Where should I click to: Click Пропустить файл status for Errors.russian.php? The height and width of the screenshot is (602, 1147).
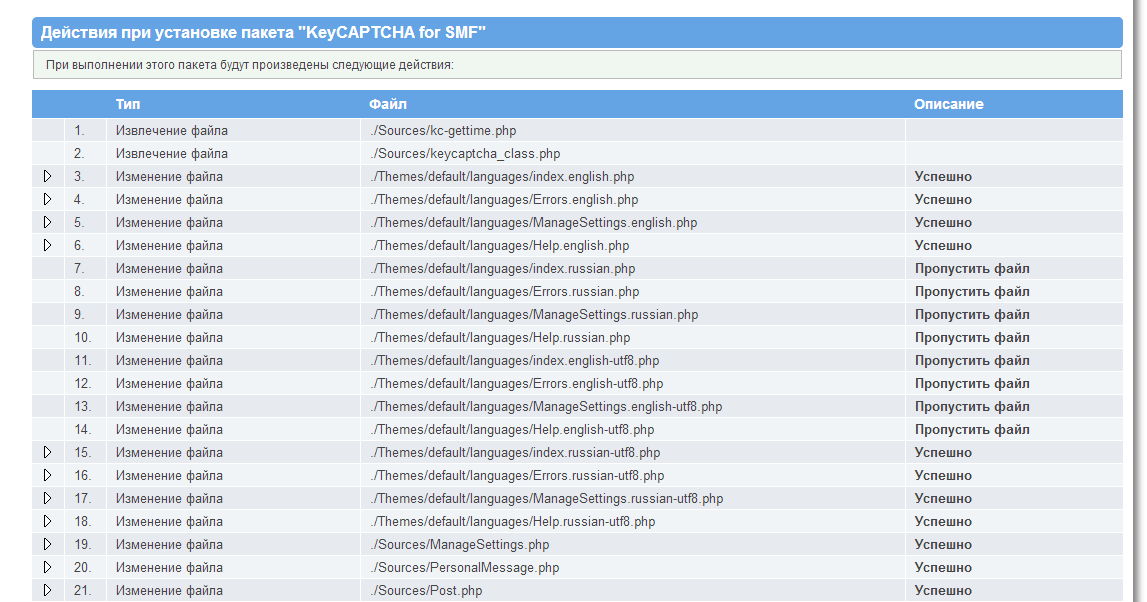pos(971,291)
